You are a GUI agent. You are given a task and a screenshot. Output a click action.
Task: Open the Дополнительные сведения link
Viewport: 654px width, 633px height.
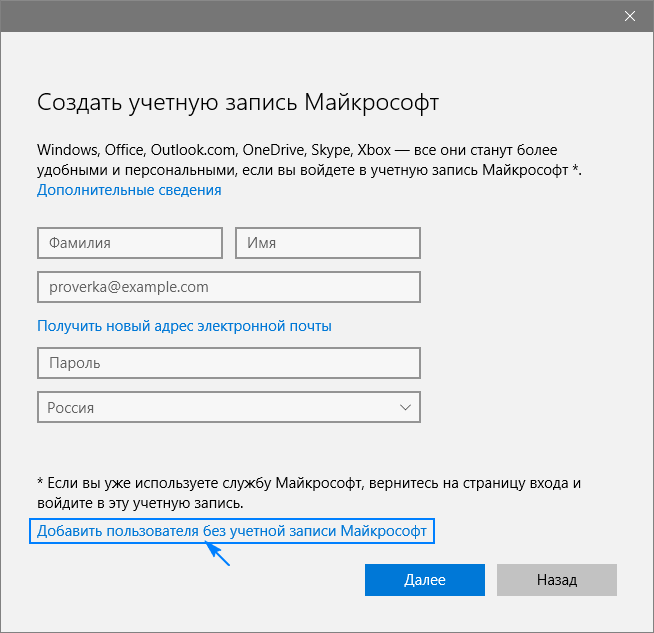tap(129, 190)
